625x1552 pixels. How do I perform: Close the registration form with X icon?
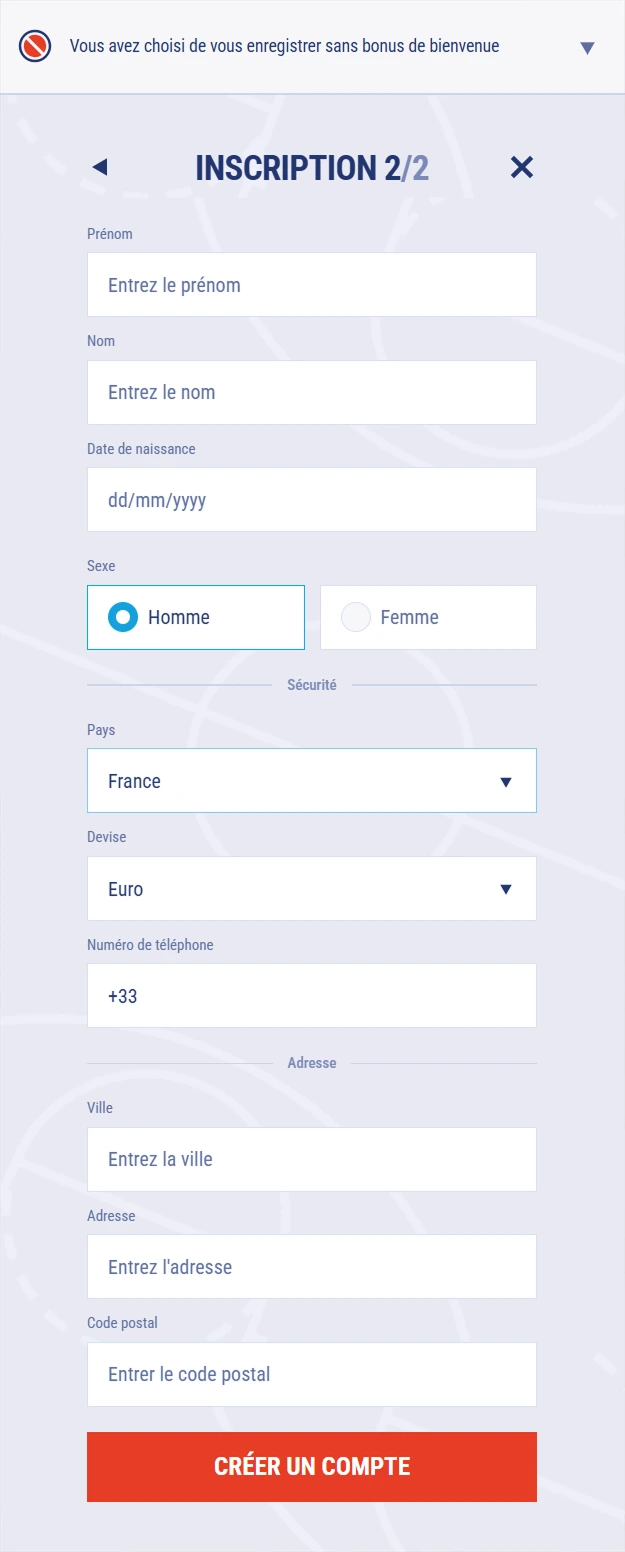(x=522, y=167)
